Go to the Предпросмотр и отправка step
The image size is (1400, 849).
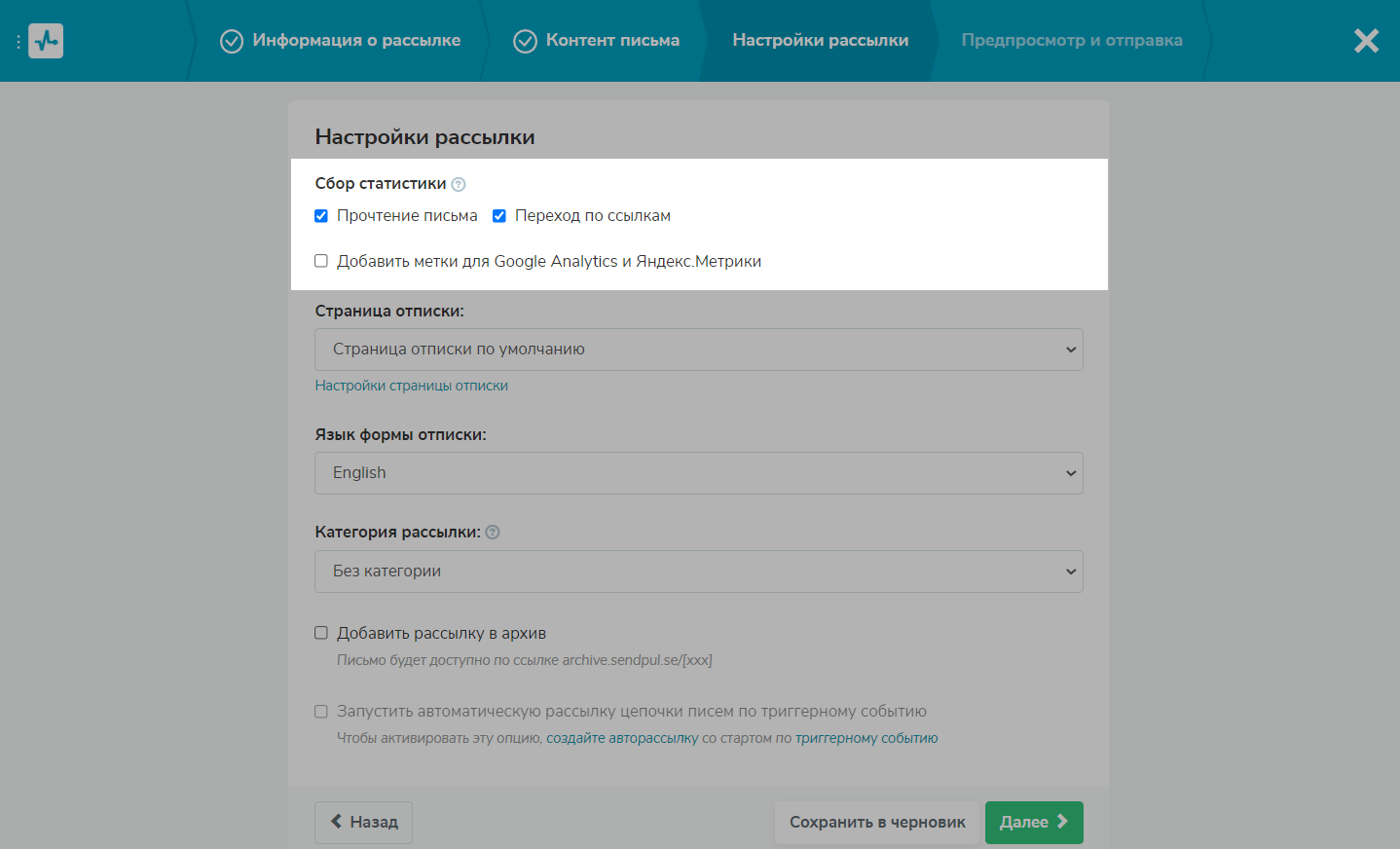point(1071,41)
